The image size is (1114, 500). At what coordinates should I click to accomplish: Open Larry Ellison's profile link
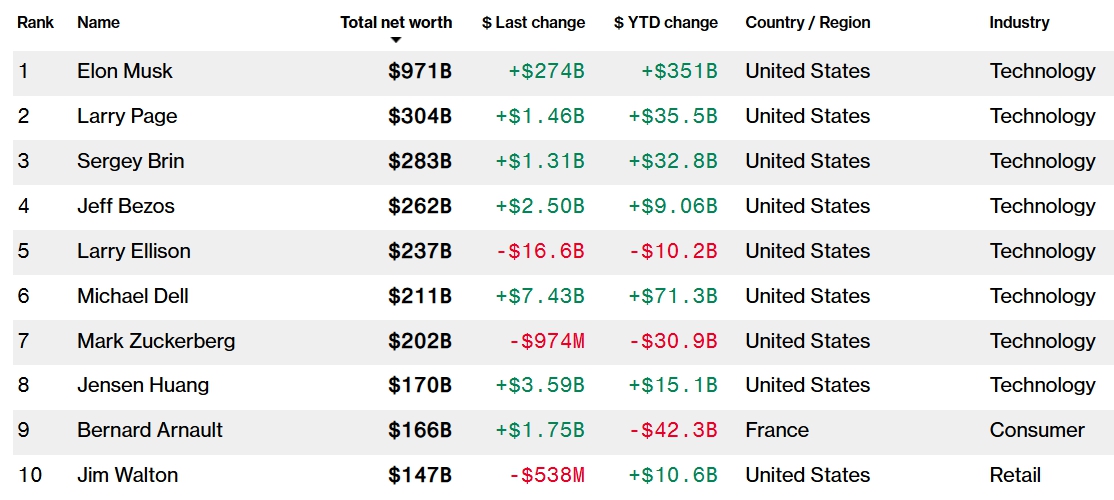134,251
